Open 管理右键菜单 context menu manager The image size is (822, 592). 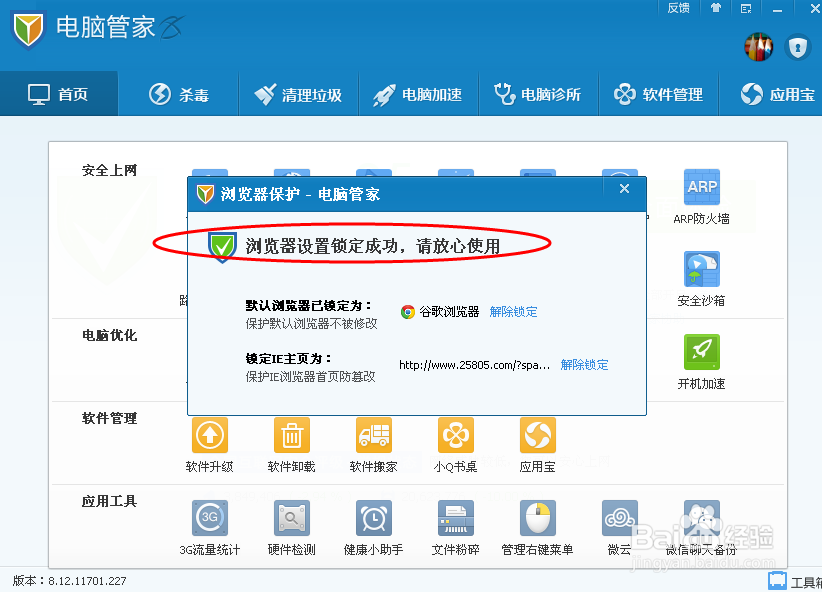point(537,517)
